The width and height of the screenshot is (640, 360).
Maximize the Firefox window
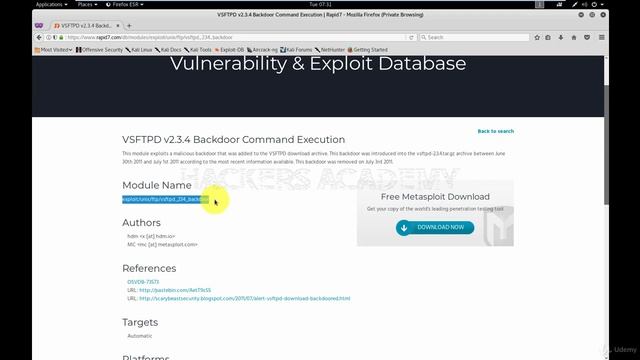[592, 15]
